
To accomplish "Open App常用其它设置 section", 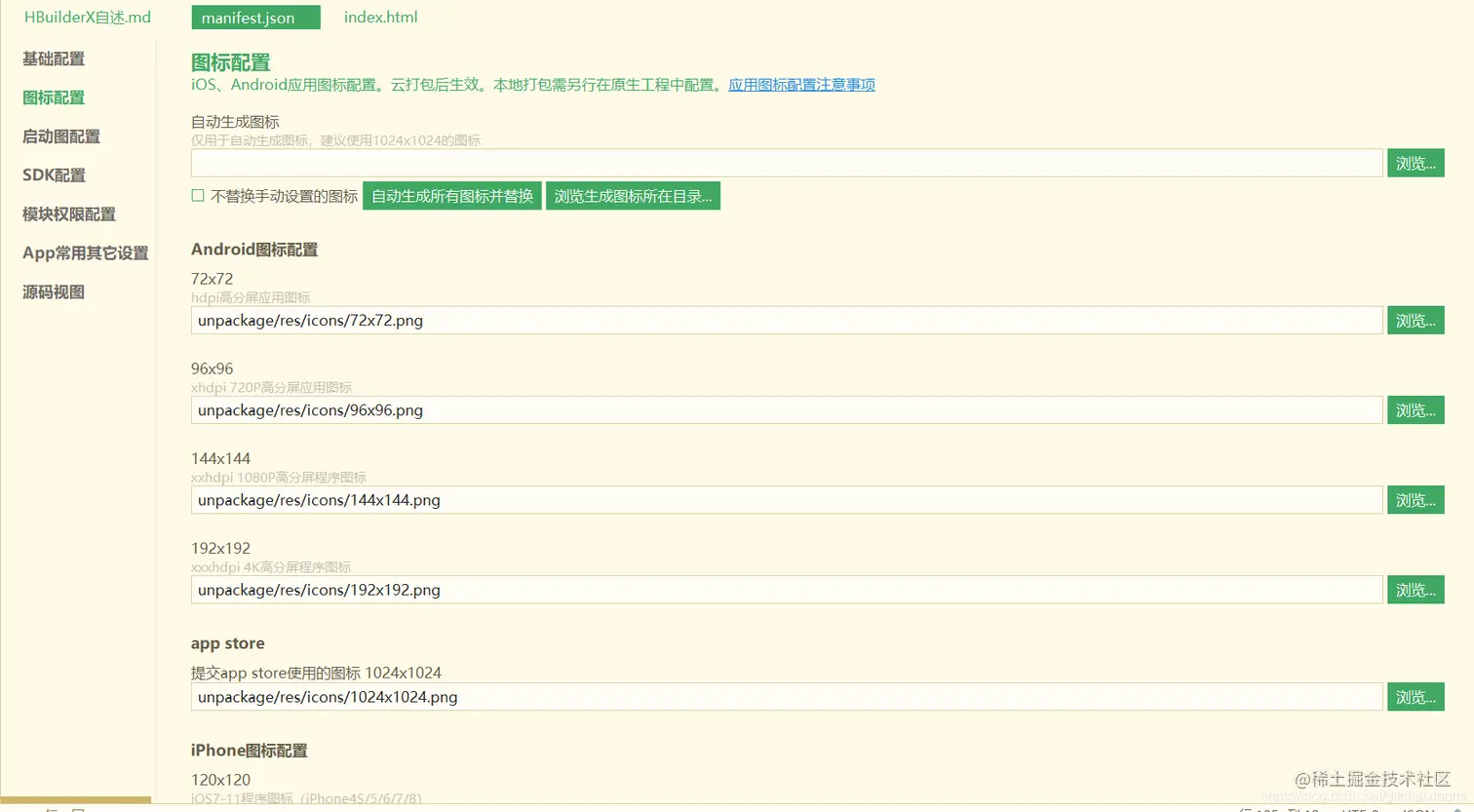I will tap(86, 252).
